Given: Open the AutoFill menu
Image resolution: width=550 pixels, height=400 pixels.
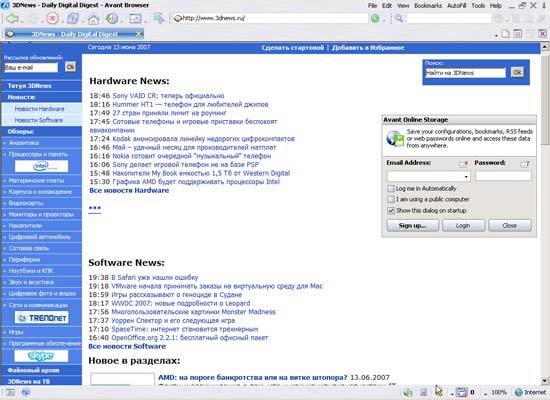Looking at the screenshot, I should click(x=456, y=6).
